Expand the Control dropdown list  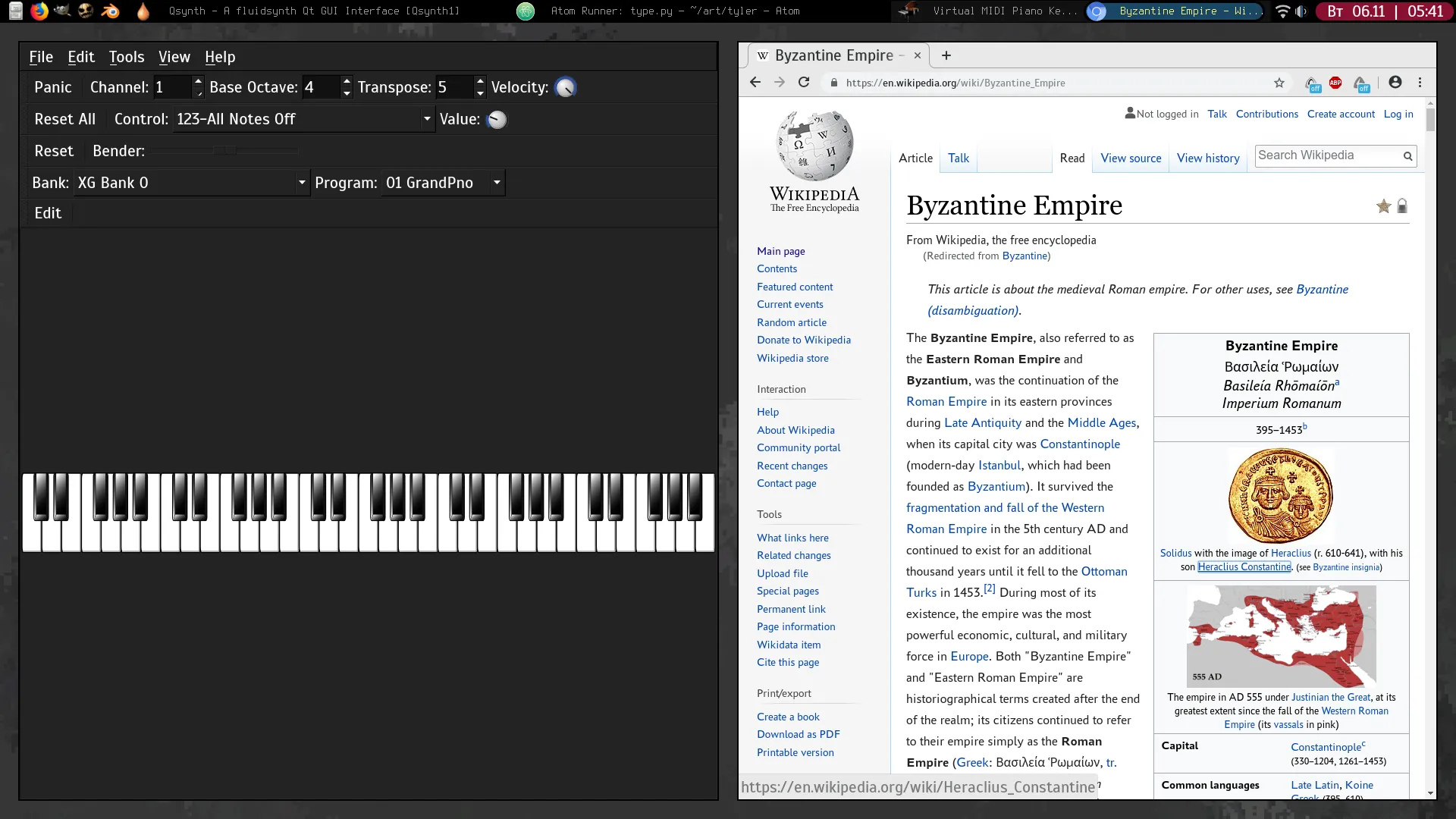click(427, 119)
